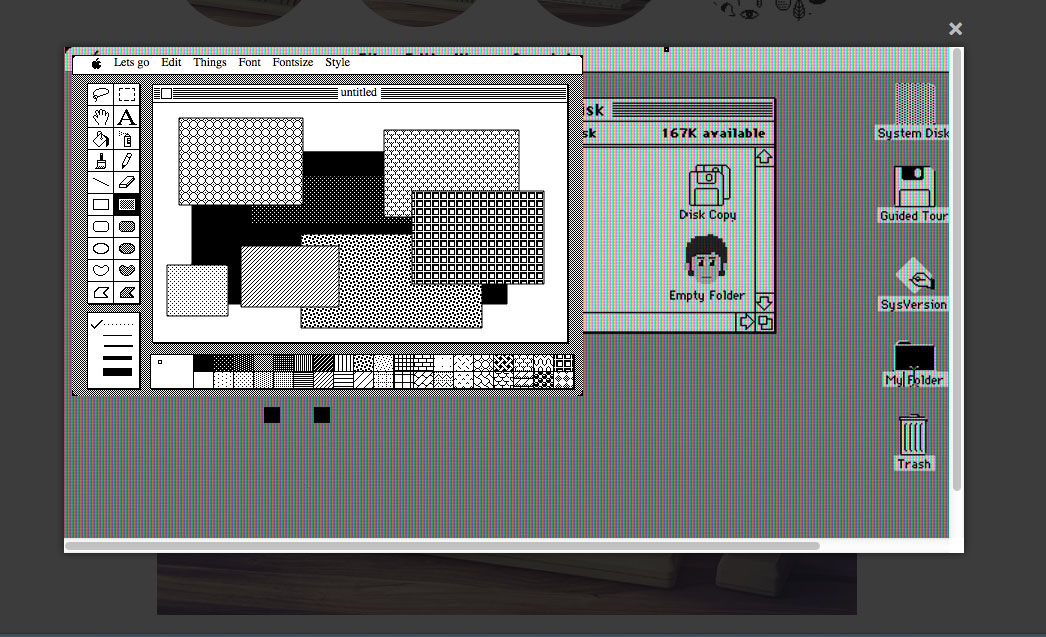The width and height of the screenshot is (1046, 637).
Task: Select the filled Oval tool
Action: [127, 248]
